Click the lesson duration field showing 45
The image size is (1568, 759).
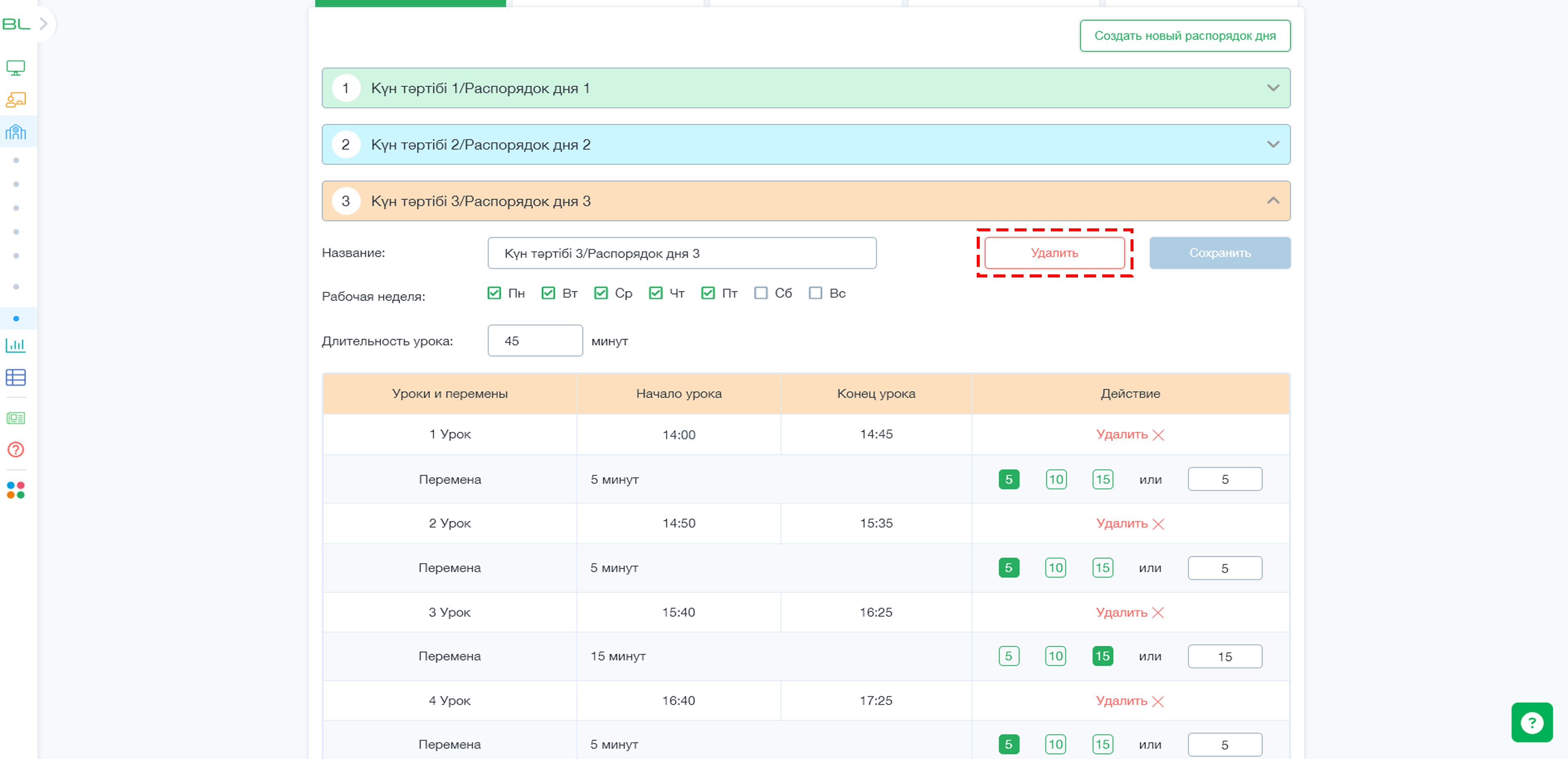coord(535,341)
